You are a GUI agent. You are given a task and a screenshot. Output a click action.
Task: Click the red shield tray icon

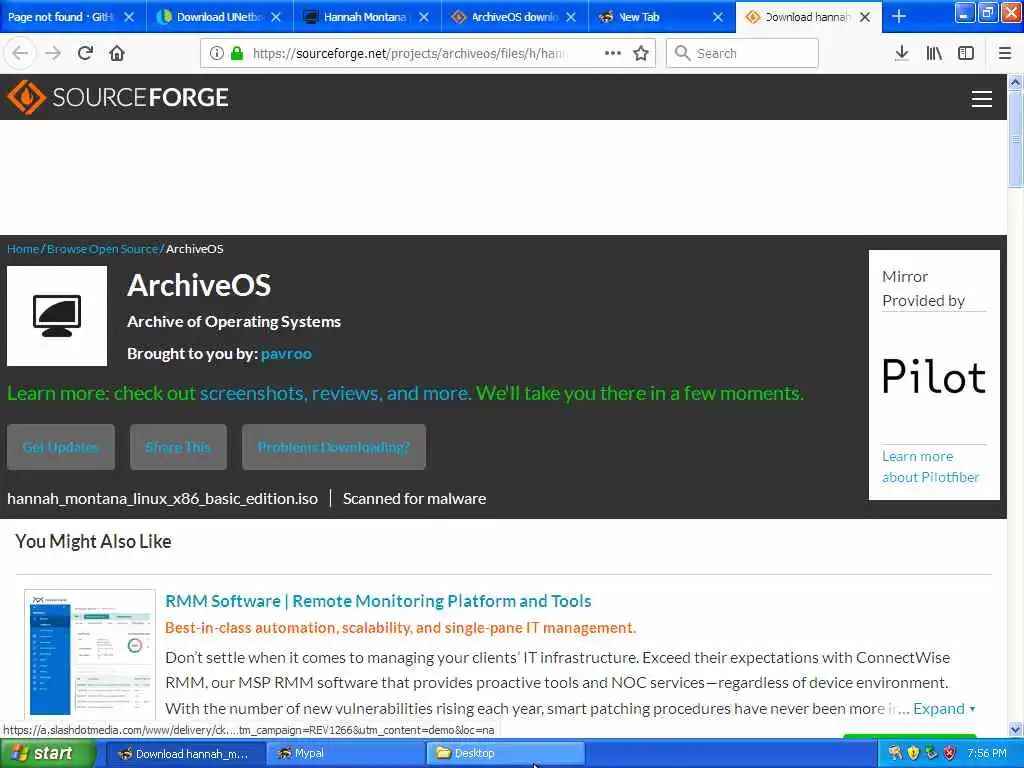coord(950,753)
